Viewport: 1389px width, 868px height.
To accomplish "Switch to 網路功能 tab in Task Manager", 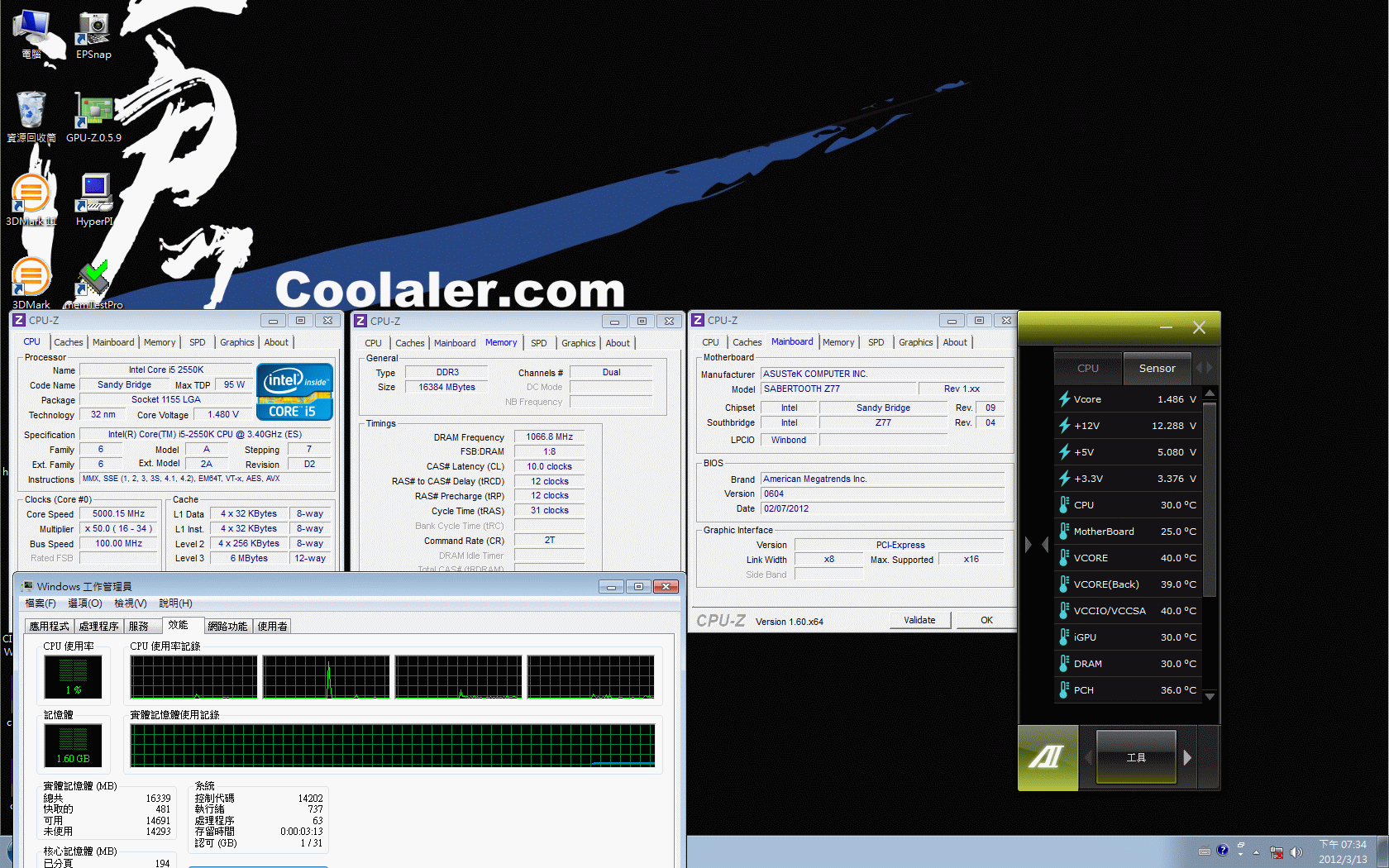I will point(227,627).
